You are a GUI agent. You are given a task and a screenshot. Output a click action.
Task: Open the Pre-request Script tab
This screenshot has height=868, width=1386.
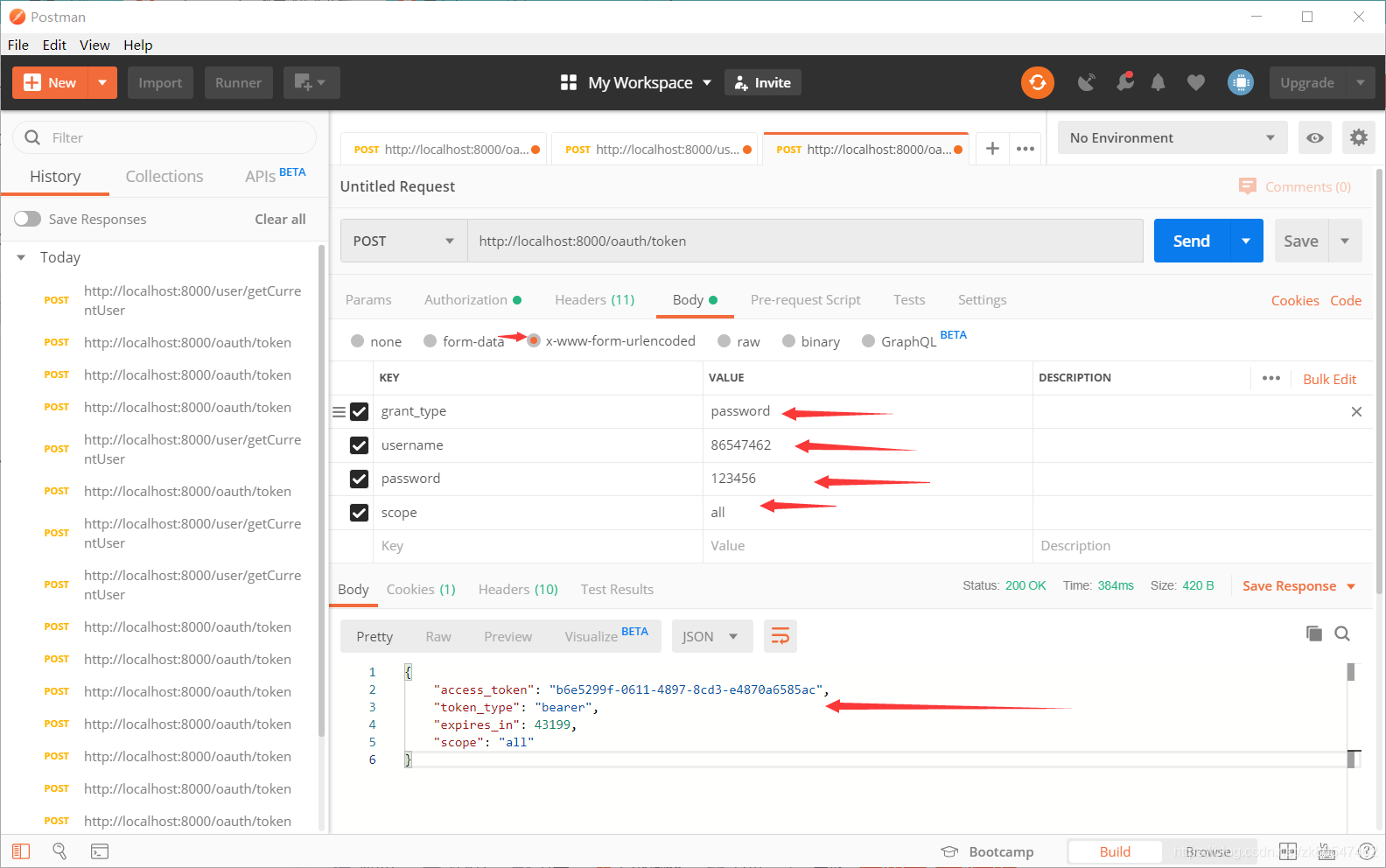(x=805, y=300)
